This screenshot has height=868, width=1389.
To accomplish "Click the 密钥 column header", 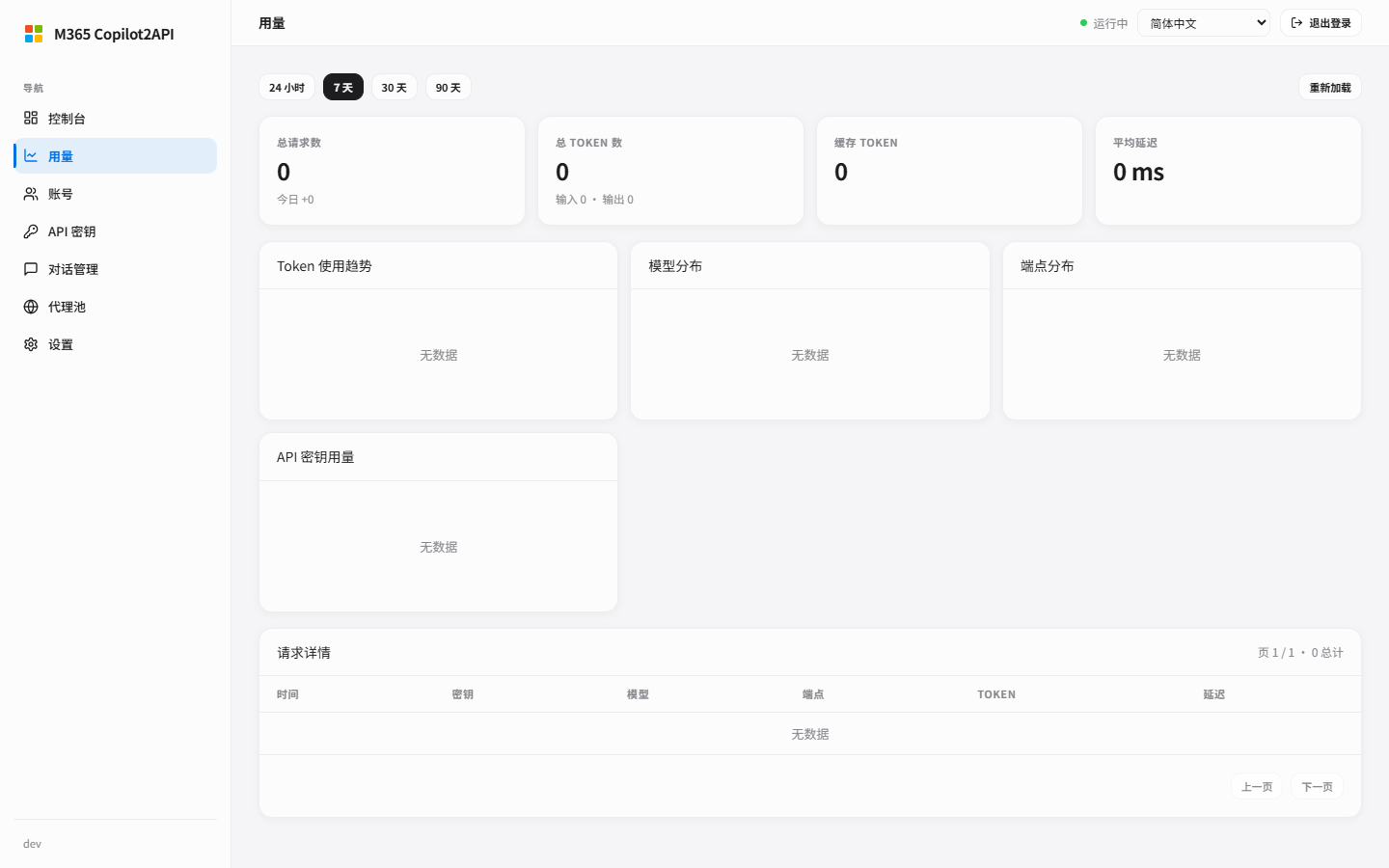I will 463,694.
